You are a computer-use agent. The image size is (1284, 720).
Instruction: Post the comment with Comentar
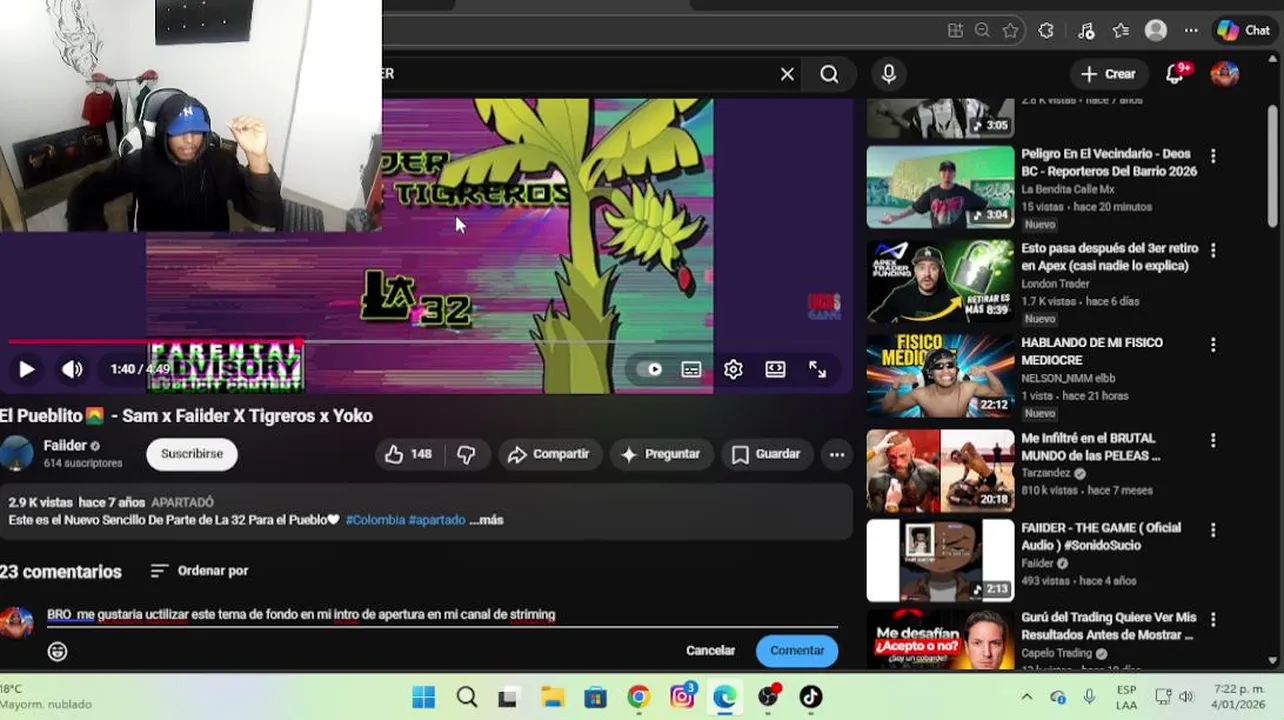(x=797, y=650)
